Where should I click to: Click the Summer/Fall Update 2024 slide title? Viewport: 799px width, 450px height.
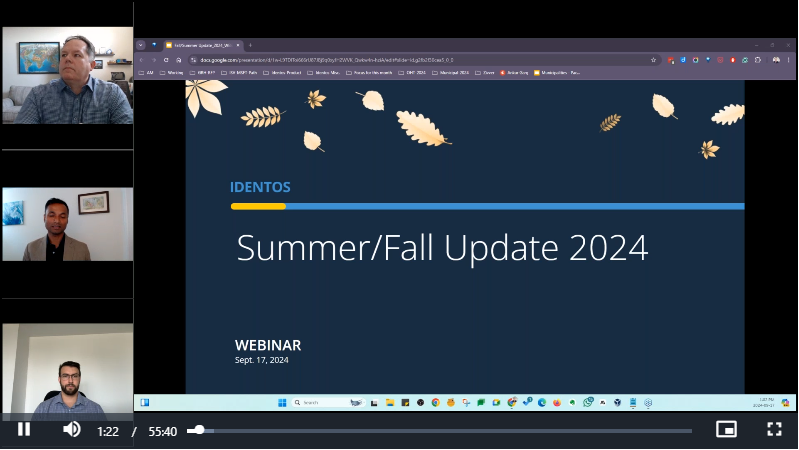[x=442, y=248]
